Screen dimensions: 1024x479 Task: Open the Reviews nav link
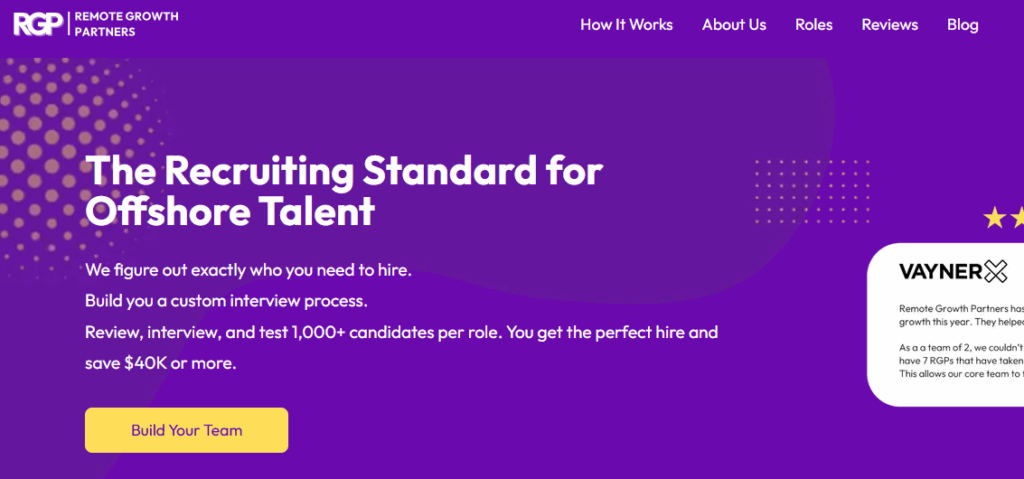point(889,25)
